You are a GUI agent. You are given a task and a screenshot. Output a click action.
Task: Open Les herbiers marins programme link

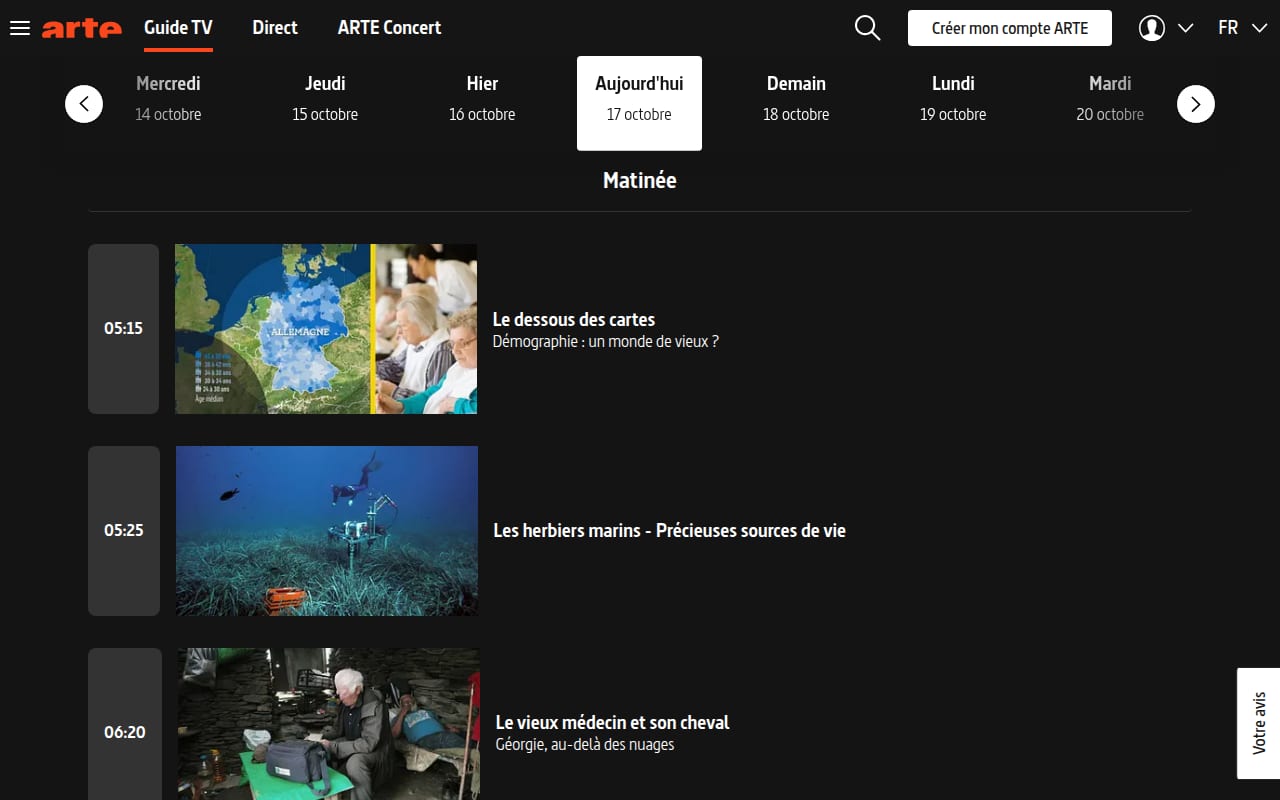point(670,530)
